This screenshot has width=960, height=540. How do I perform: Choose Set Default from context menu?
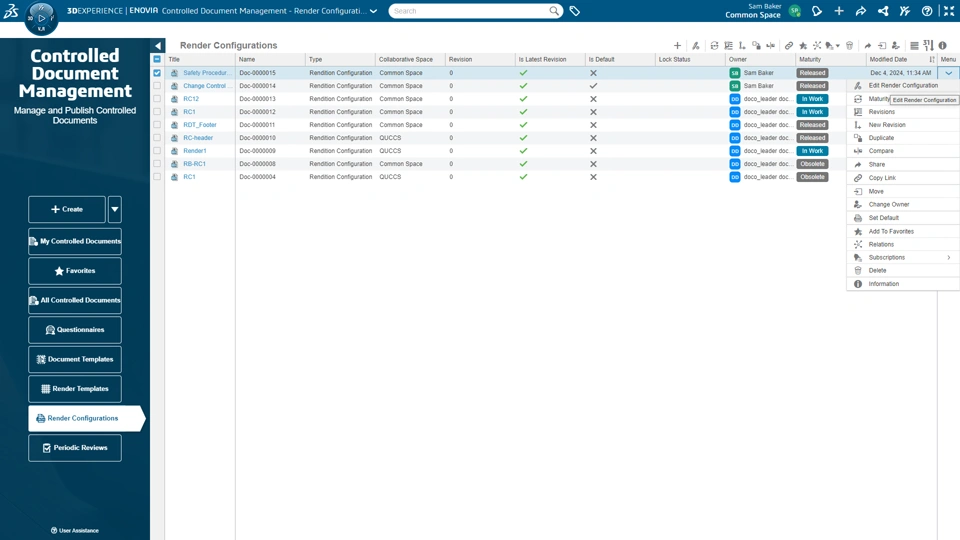[x=903, y=218]
